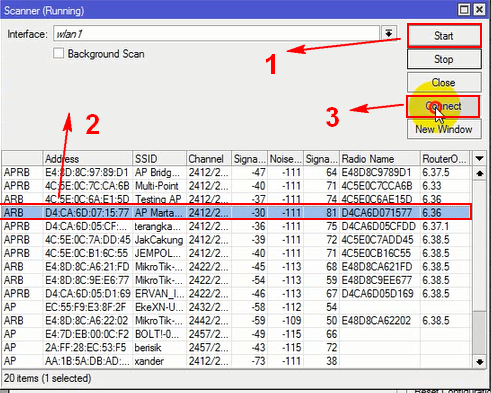491x393 pixels.
Task: Select the ERVAN_I... SSID row
Action: tap(236, 294)
